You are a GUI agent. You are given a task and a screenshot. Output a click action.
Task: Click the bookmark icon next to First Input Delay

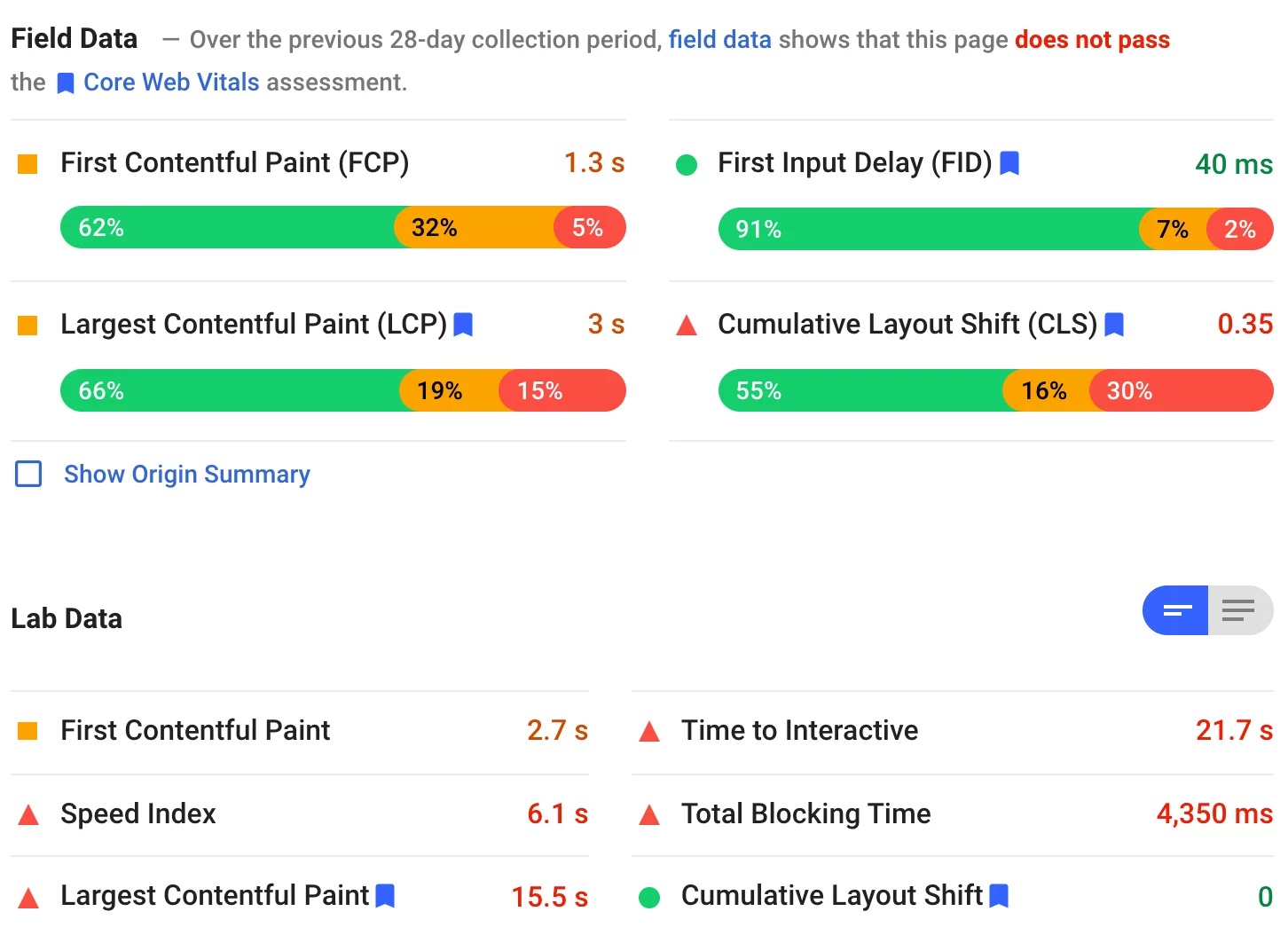click(1010, 163)
